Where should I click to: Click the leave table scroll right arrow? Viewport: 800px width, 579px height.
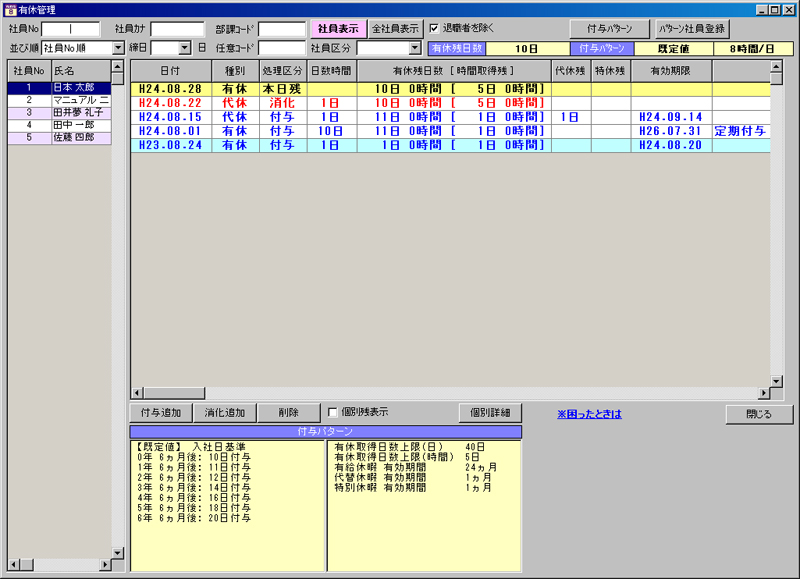click(764, 393)
